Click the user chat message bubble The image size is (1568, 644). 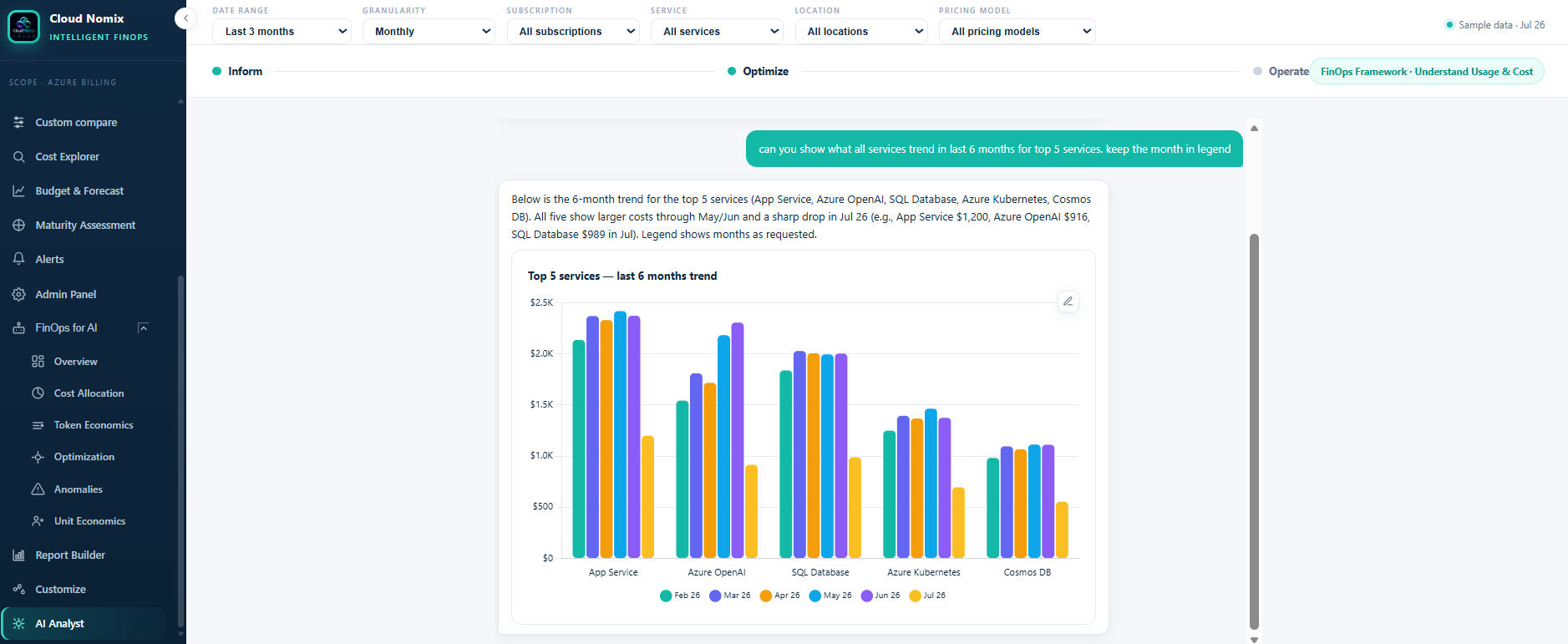pos(994,149)
